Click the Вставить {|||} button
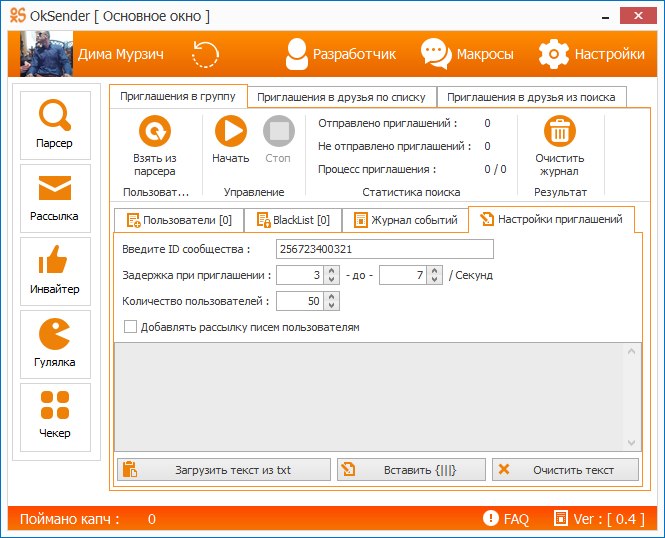Screen dimensions: 665x538 pos(411,470)
